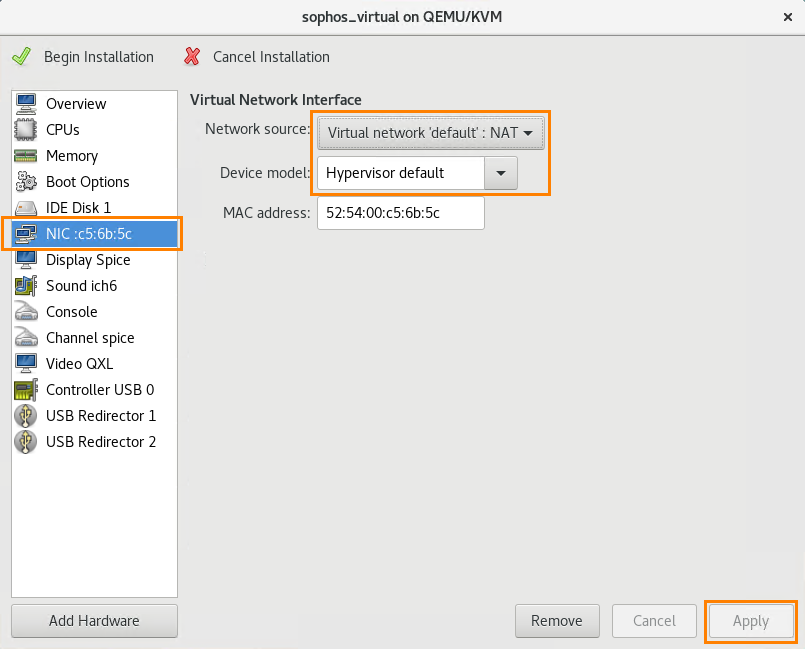This screenshot has width=805, height=649.
Task: Click the Display Spice monitor icon
Action: pyautogui.click(x=26, y=259)
